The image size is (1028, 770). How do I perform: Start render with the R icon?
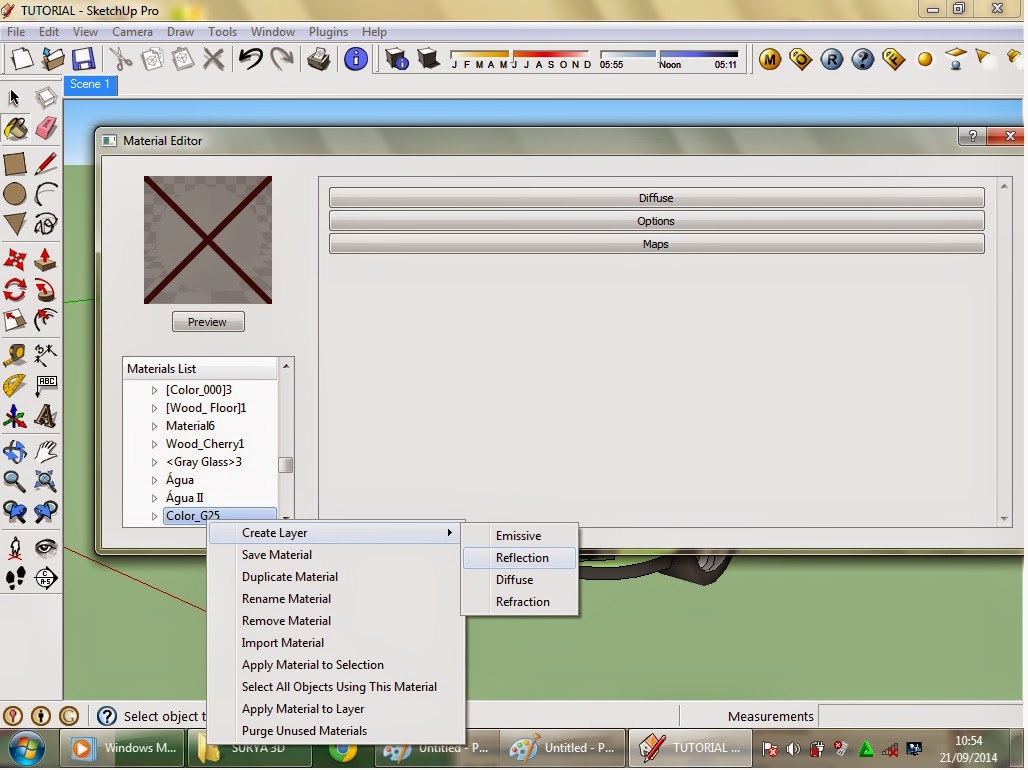coord(831,60)
